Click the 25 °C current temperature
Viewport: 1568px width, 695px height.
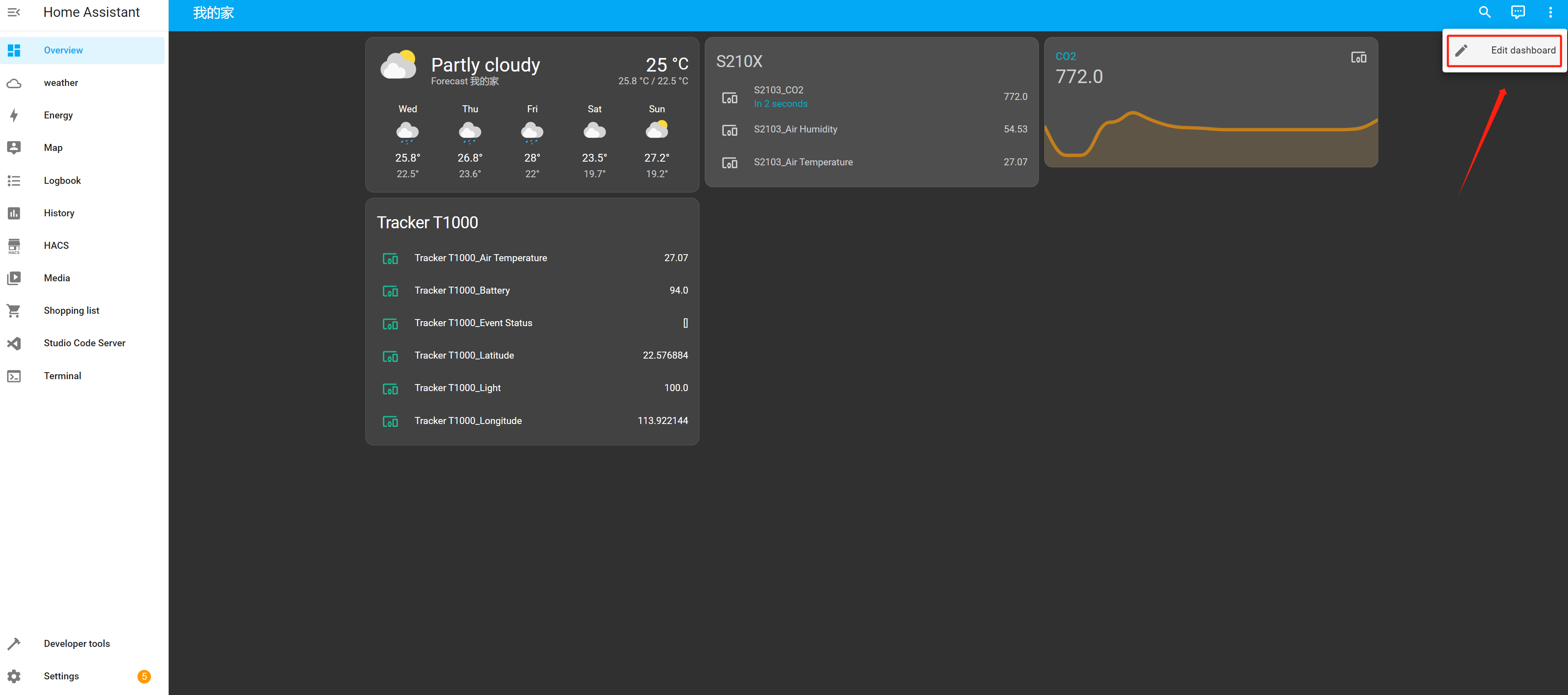point(667,65)
